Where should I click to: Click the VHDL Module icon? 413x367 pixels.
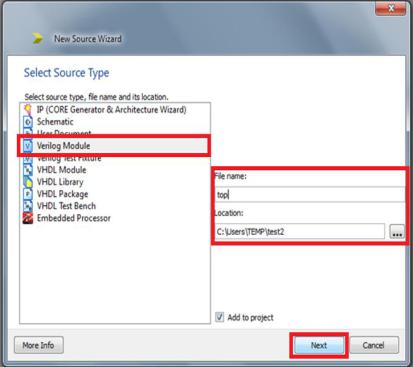[x=28, y=170]
